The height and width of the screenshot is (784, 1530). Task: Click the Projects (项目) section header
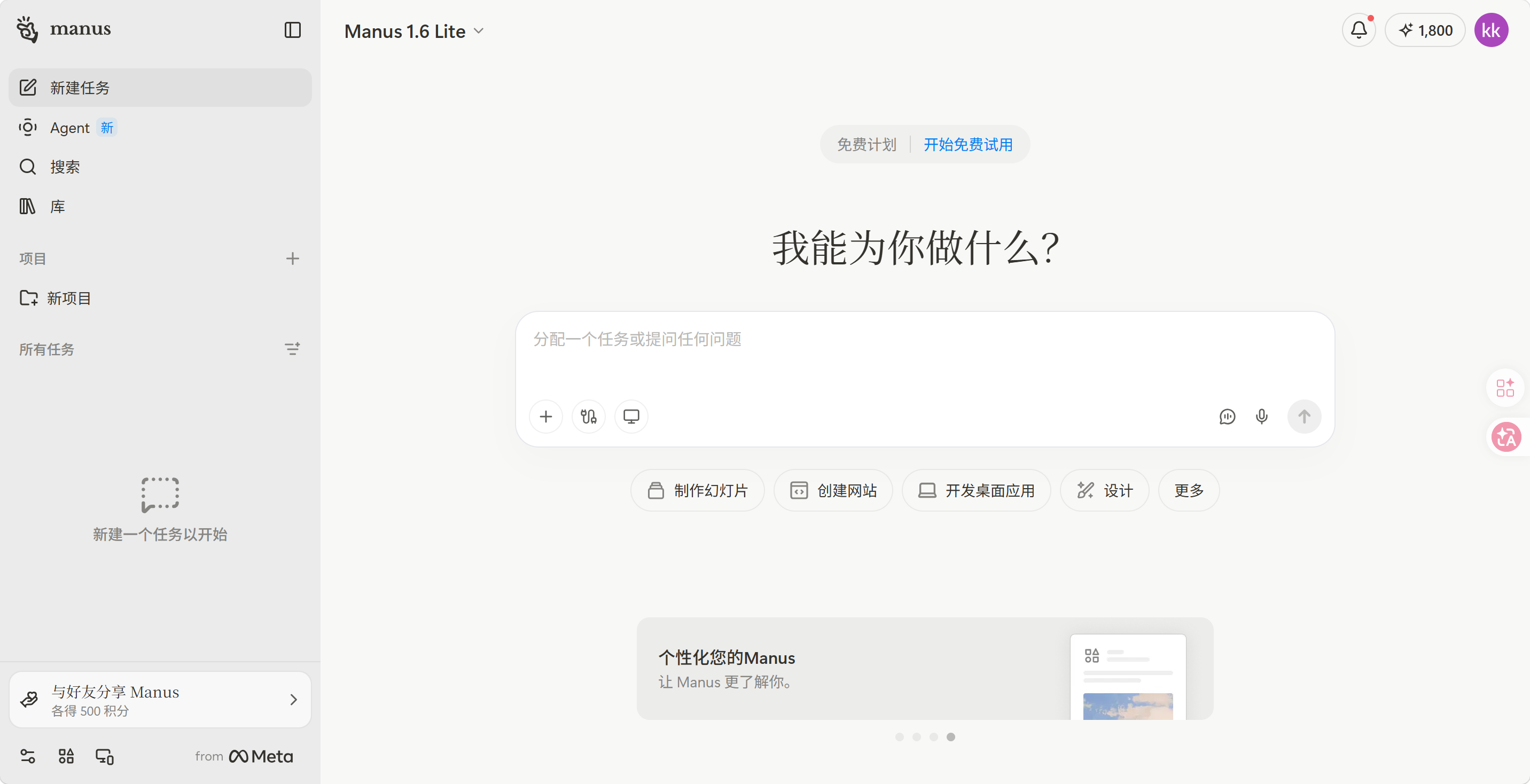coord(33,258)
